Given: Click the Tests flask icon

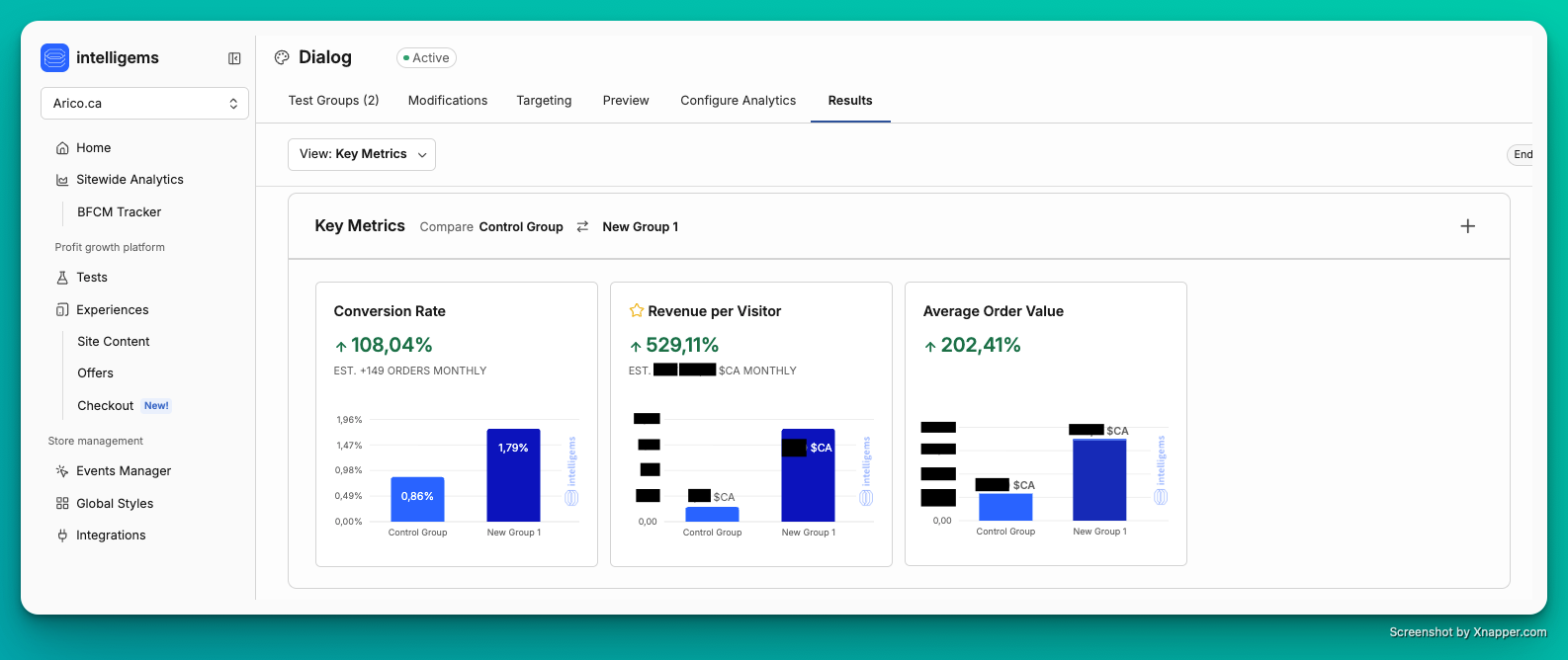Looking at the screenshot, I should (x=62, y=278).
